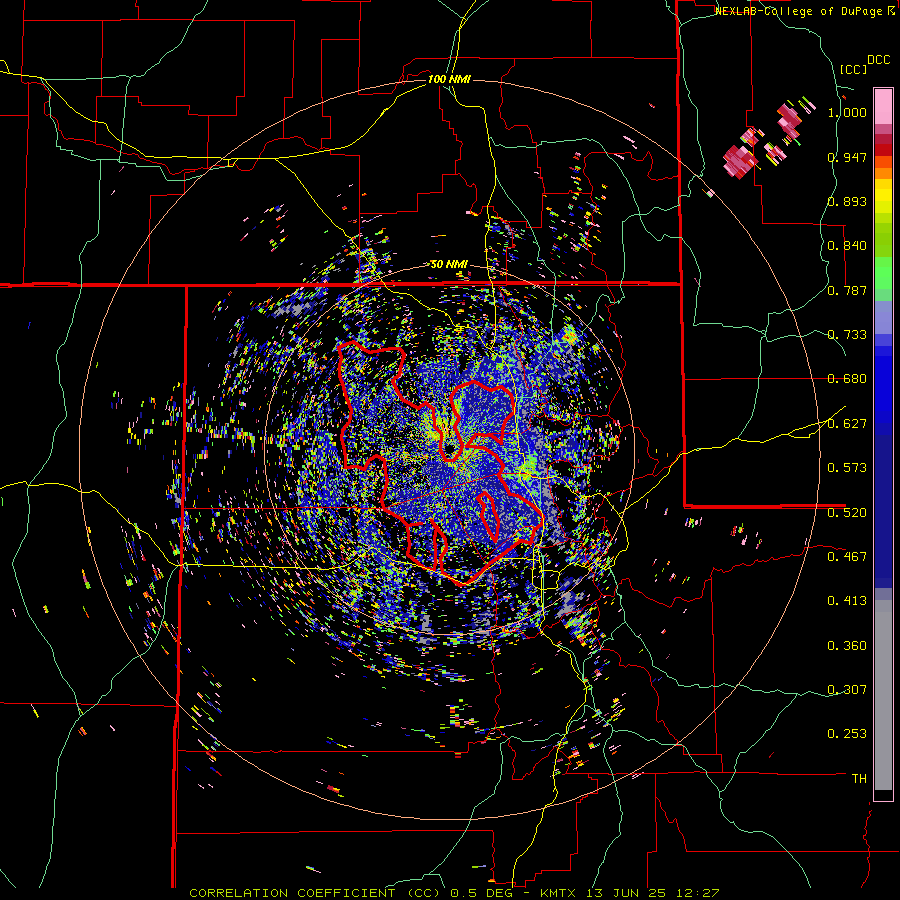This screenshot has width=900, height=900.
Task: Select the 0.253 legend value
Action: pos(847,734)
